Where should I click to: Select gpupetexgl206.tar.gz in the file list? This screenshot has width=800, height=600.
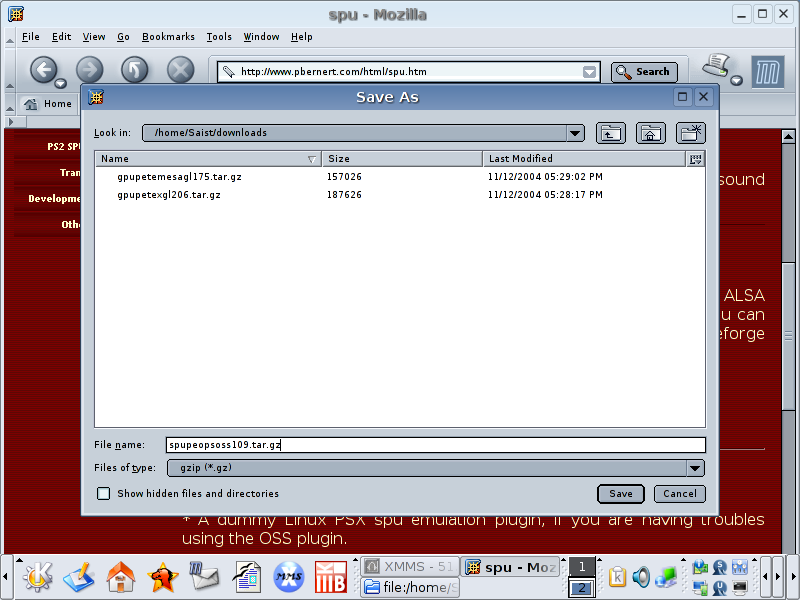169,195
